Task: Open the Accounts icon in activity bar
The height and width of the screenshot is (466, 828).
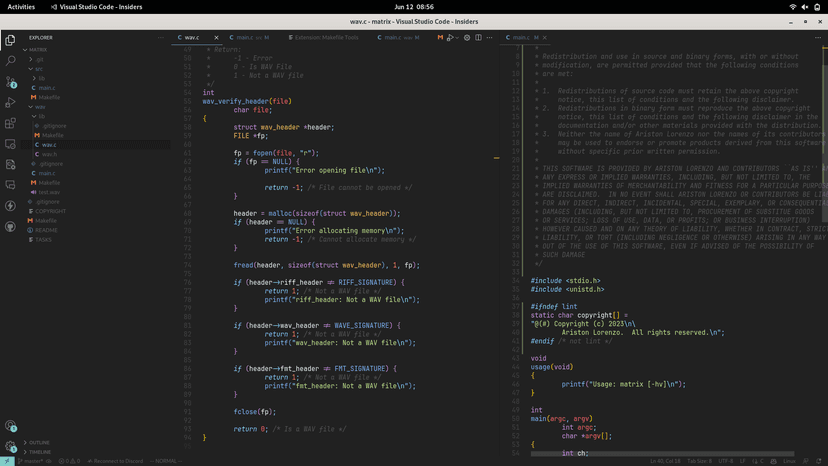Action: (x=10, y=426)
